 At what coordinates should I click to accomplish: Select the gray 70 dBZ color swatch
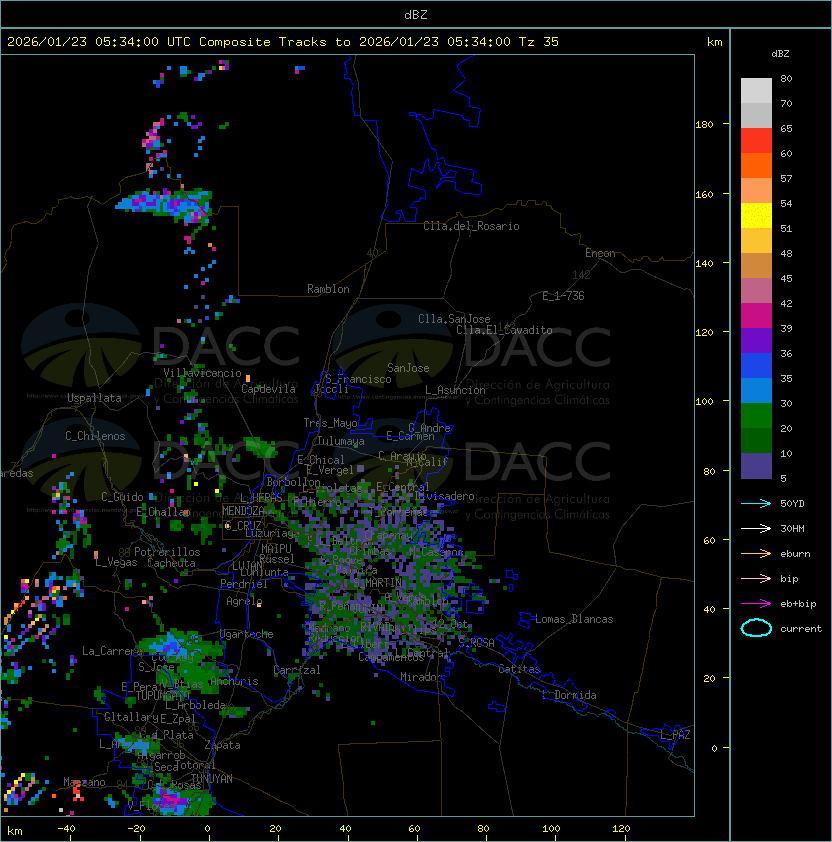point(756,115)
